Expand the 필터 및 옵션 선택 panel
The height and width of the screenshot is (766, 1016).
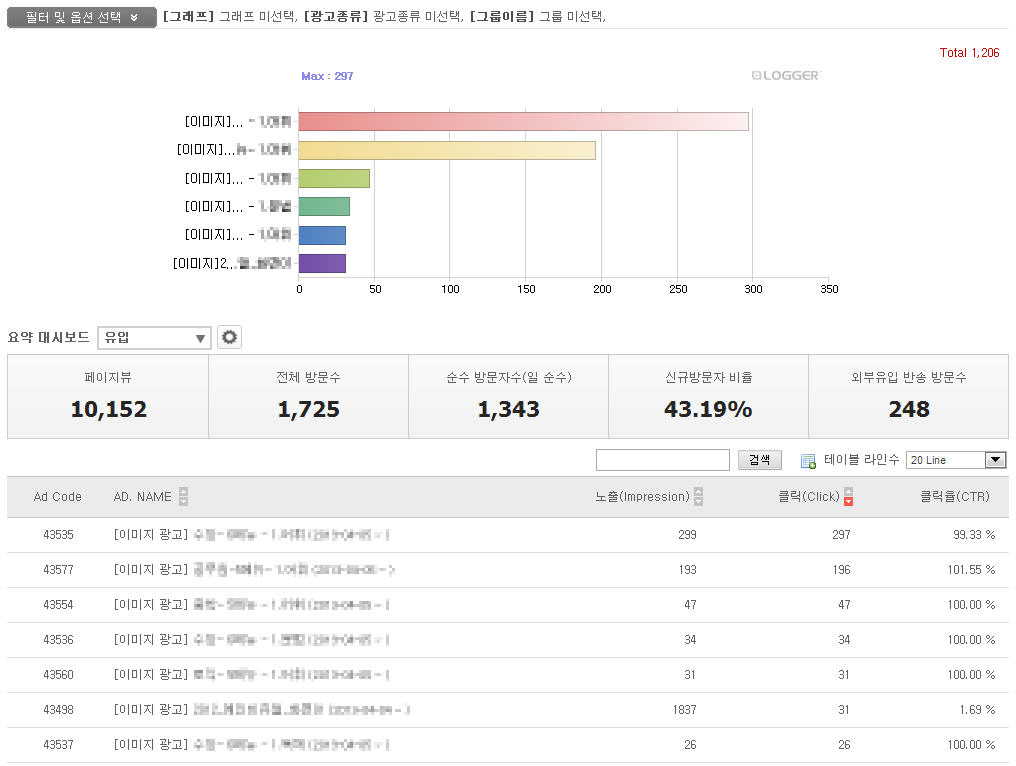click(x=82, y=18)
